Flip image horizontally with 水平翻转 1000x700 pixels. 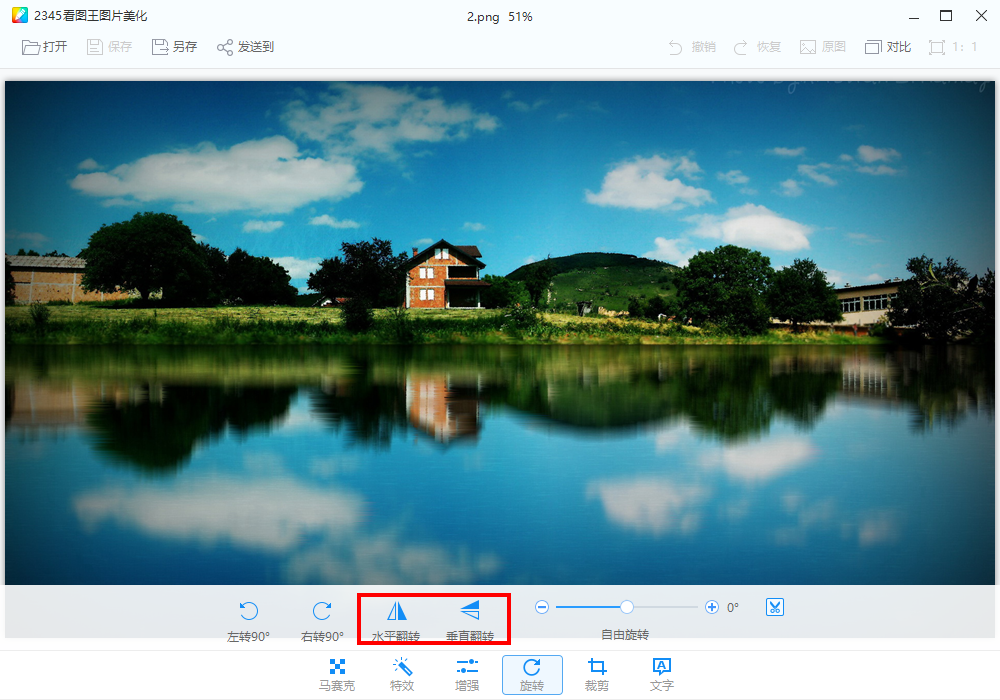point(397,611)
